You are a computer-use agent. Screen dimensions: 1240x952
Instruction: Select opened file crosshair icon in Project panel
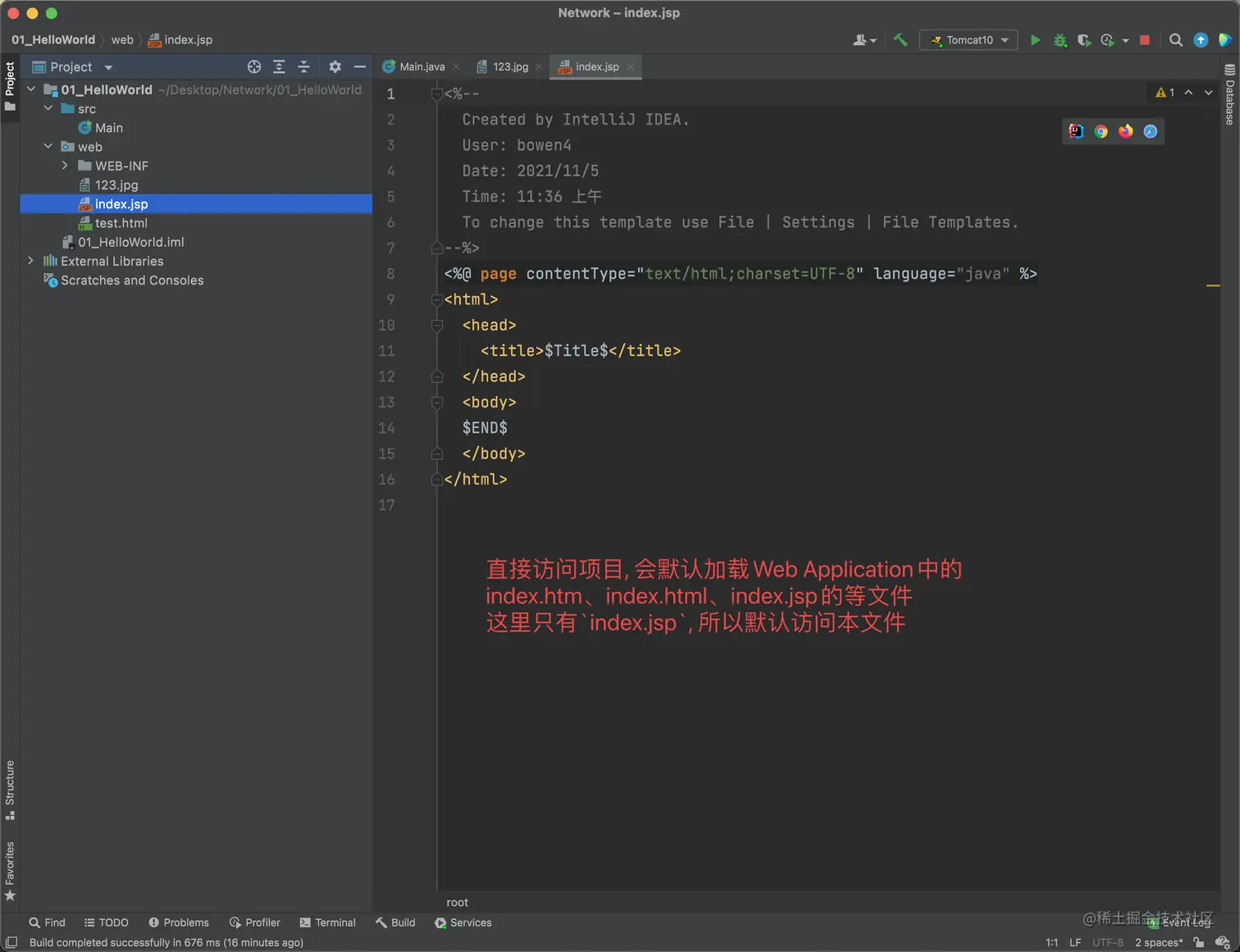(x=254, y=66)
